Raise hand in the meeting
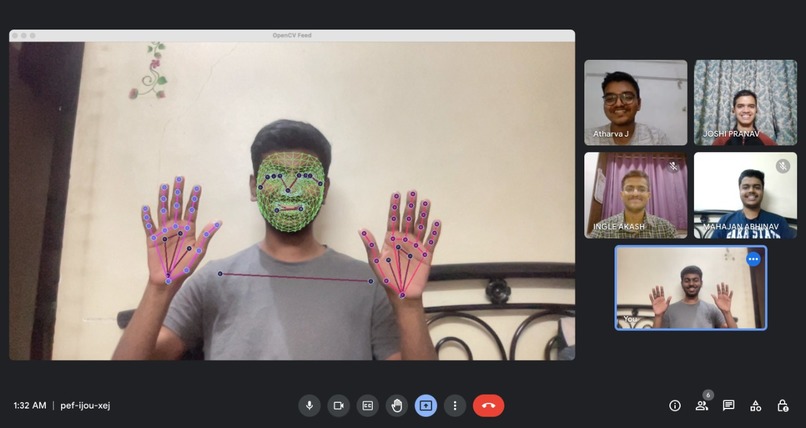 tap(396, 405)
